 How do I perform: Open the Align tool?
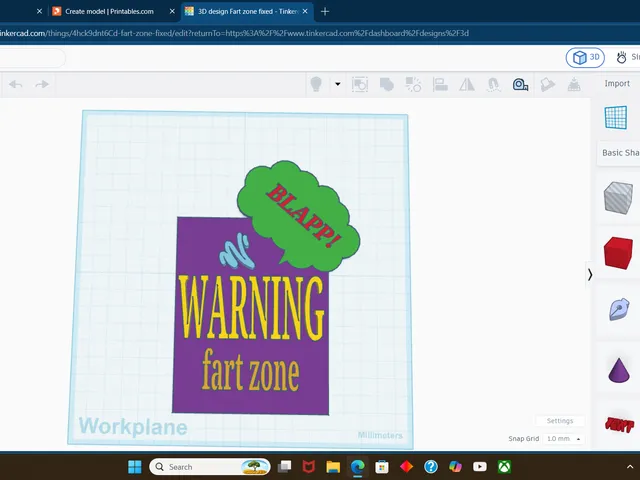click(x=440, y=84)
